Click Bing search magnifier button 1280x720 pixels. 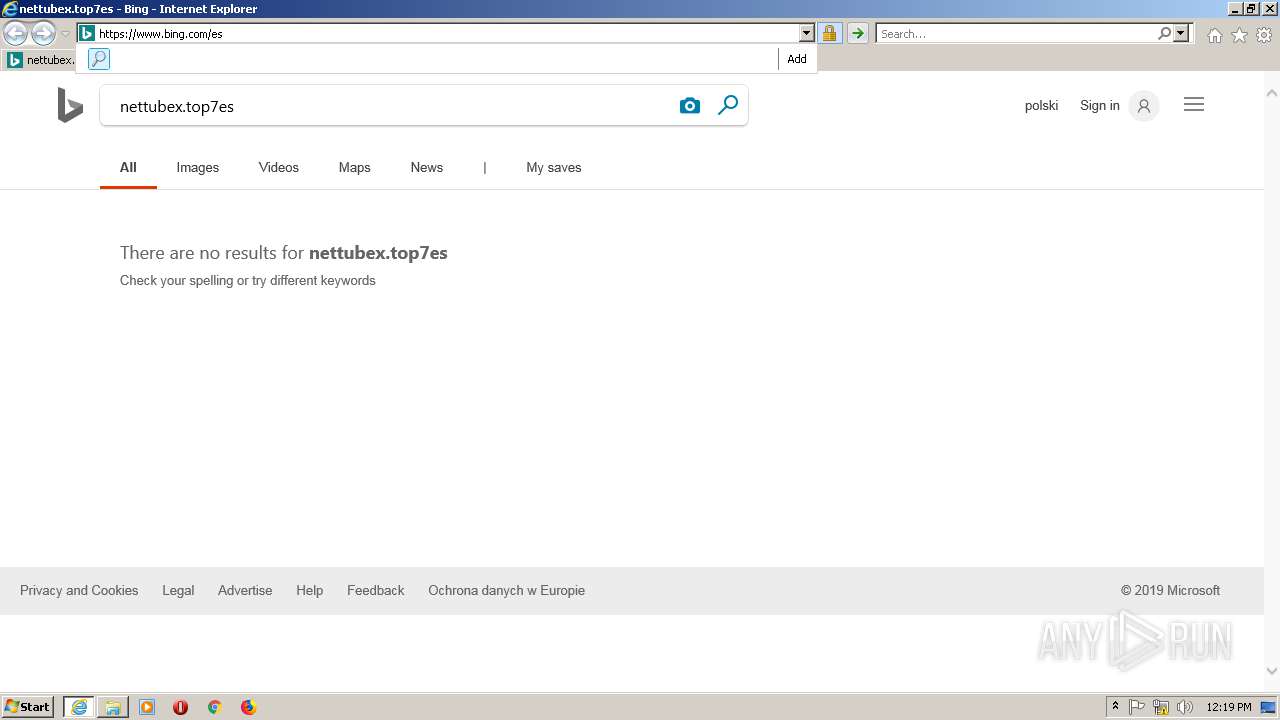coord(728,105)
